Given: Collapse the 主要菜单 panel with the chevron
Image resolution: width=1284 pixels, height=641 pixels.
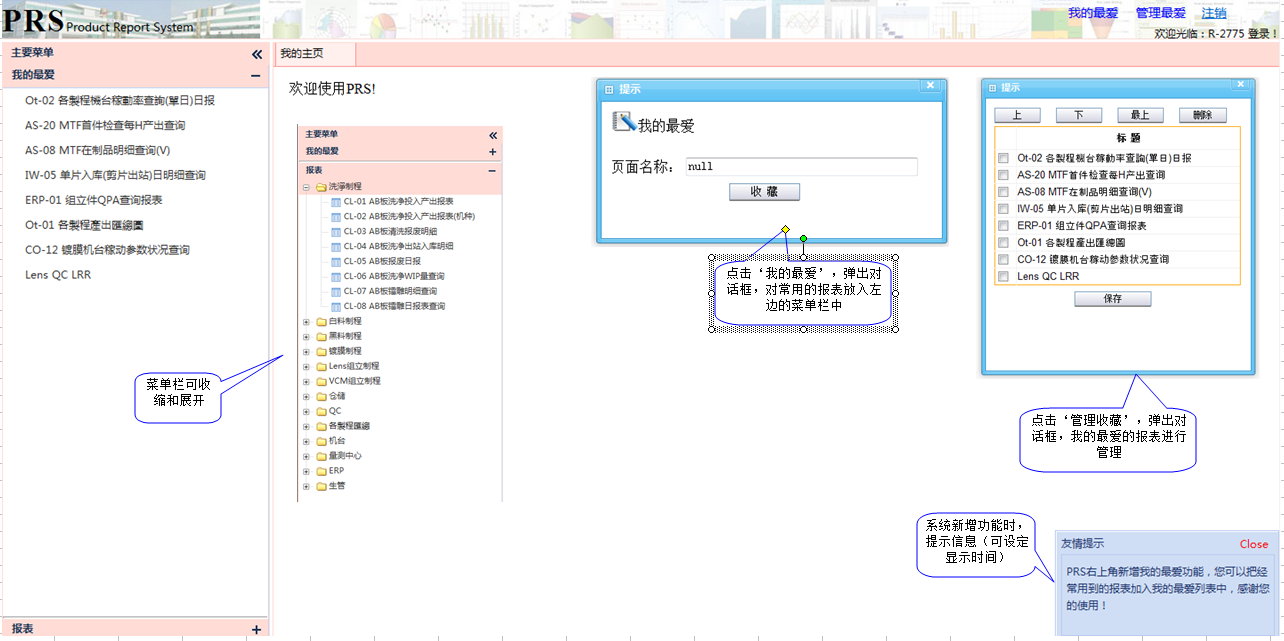Looking at the screenshot, I should coord(256,54).
